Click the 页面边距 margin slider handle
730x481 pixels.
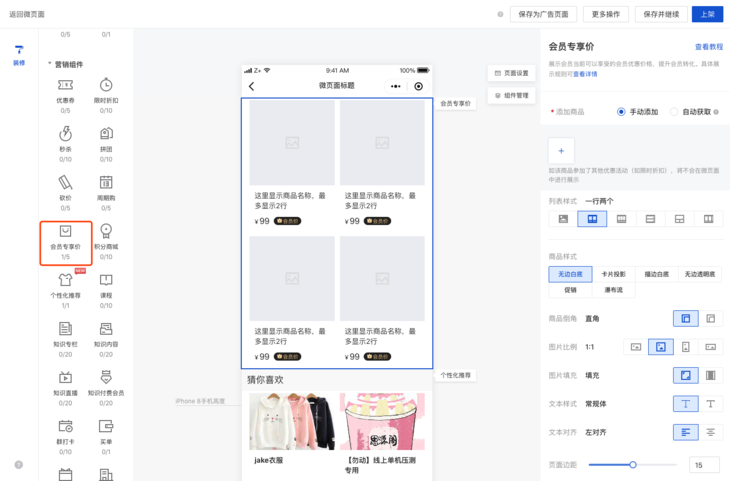632,465
